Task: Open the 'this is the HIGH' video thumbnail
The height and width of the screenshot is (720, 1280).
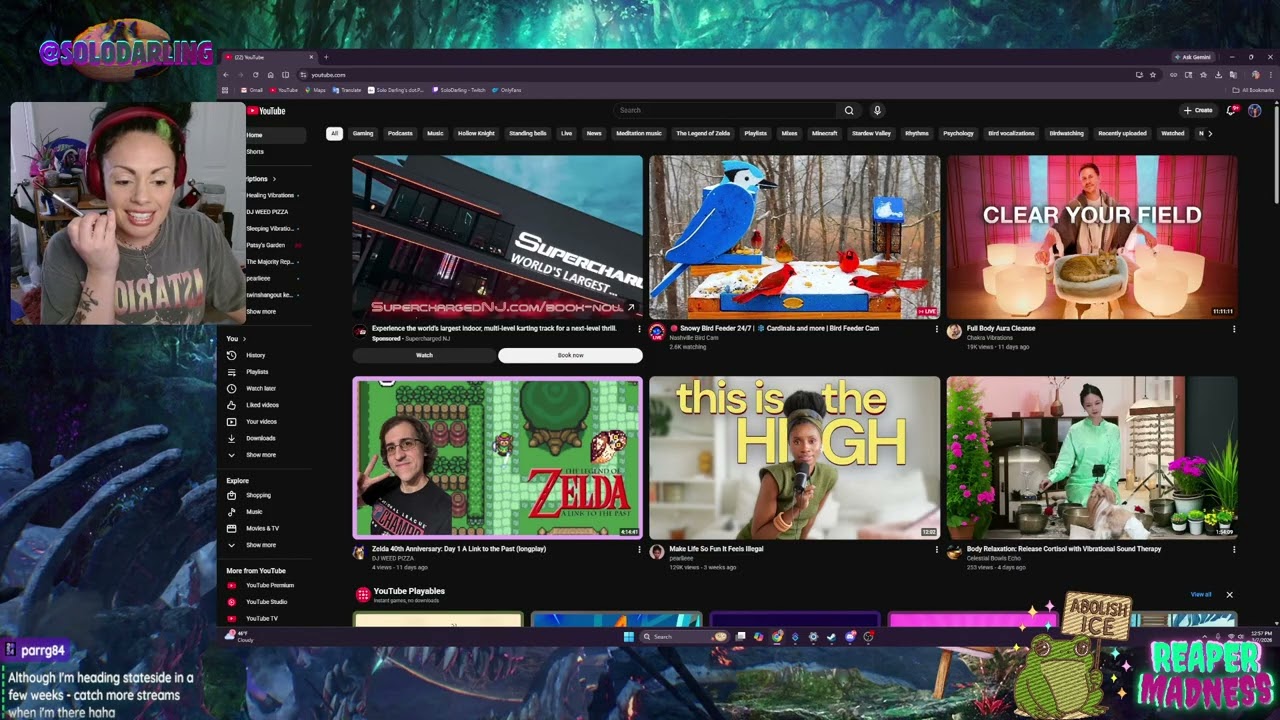Action: (794, 458)
